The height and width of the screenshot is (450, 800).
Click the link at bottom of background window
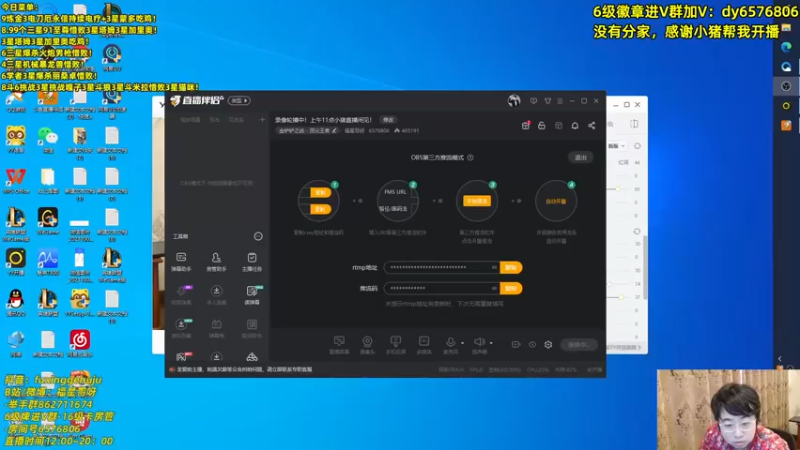pos(623,347)
